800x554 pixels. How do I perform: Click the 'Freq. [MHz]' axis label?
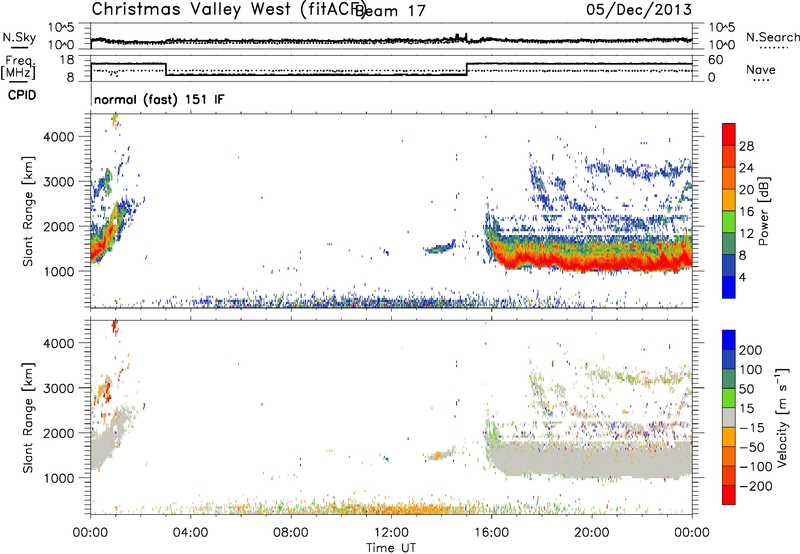19,67
